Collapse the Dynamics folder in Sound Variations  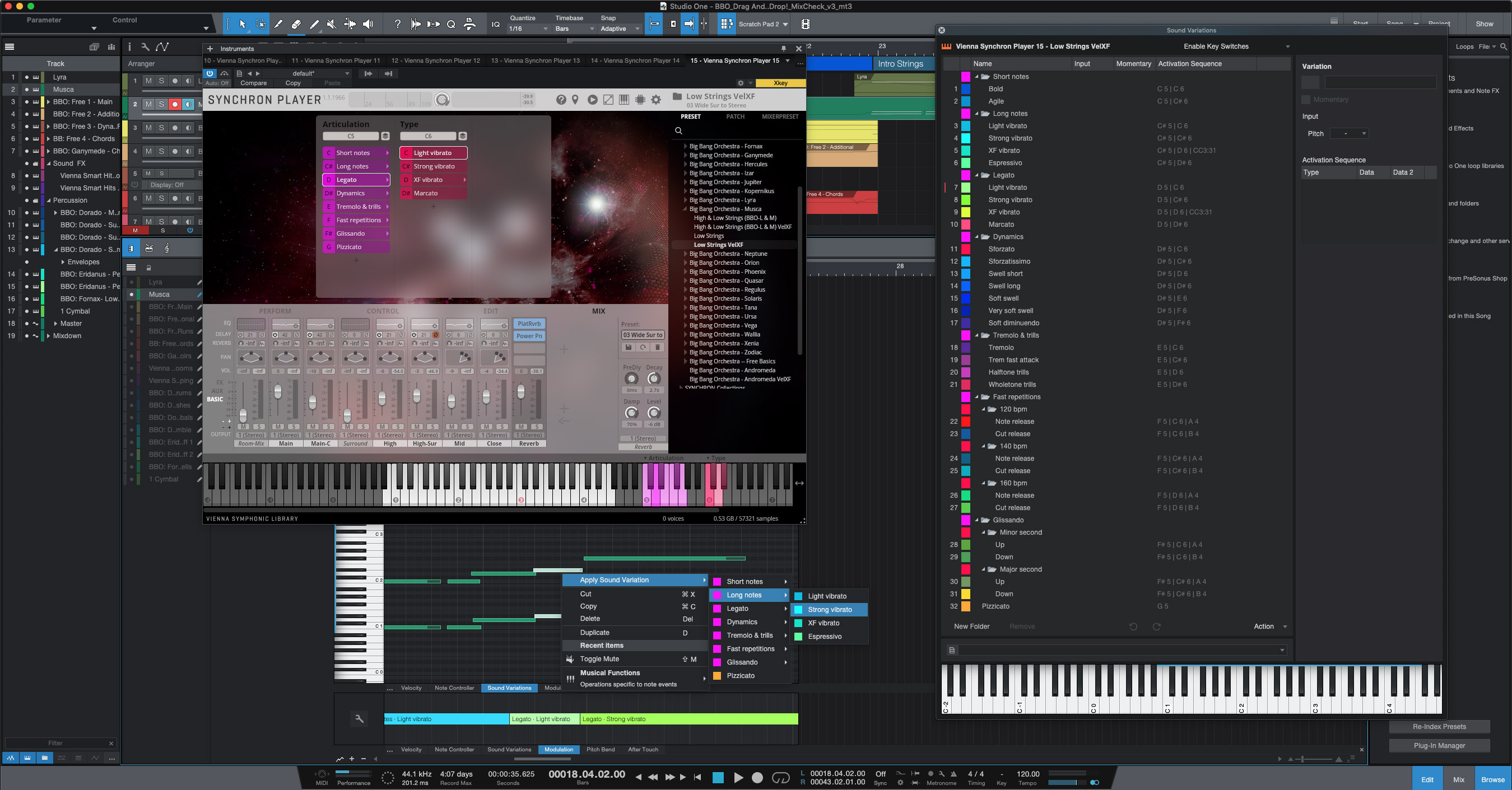tap(978, 237)
